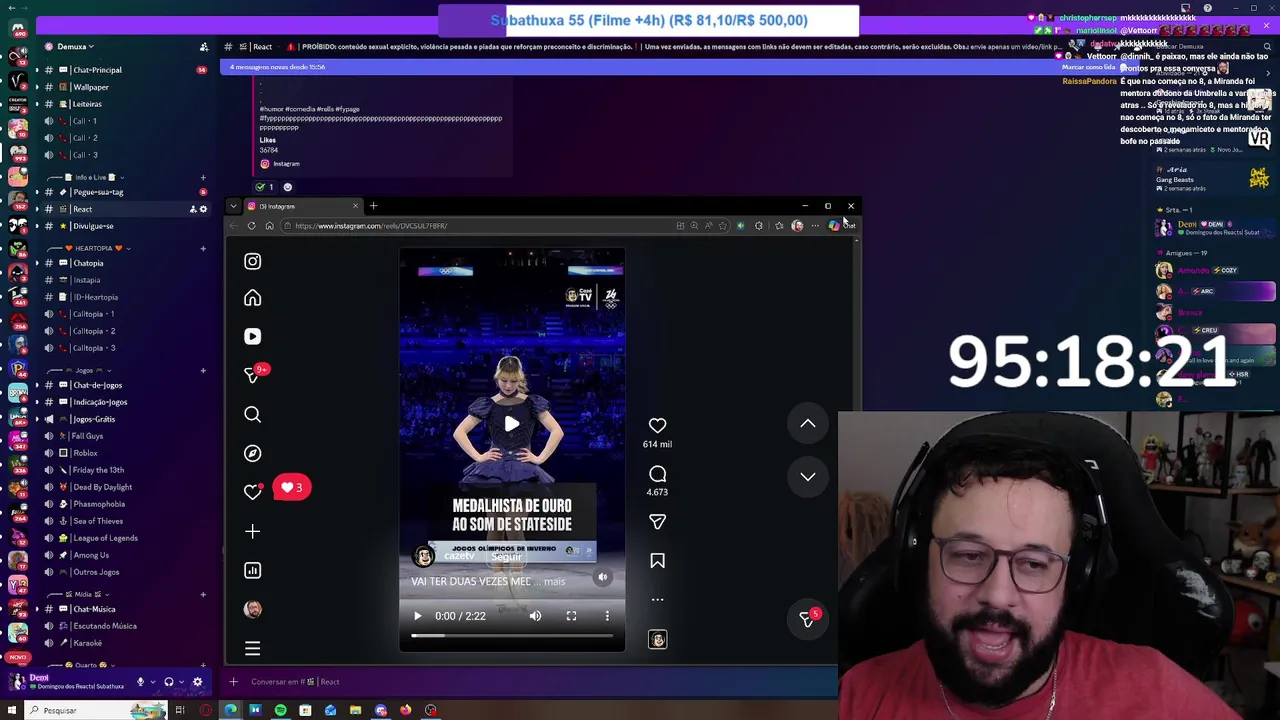The width and height of the screenshot is (1280, 720).
Task: Collapse the Mídia category
Action: (x=82, y=594)
